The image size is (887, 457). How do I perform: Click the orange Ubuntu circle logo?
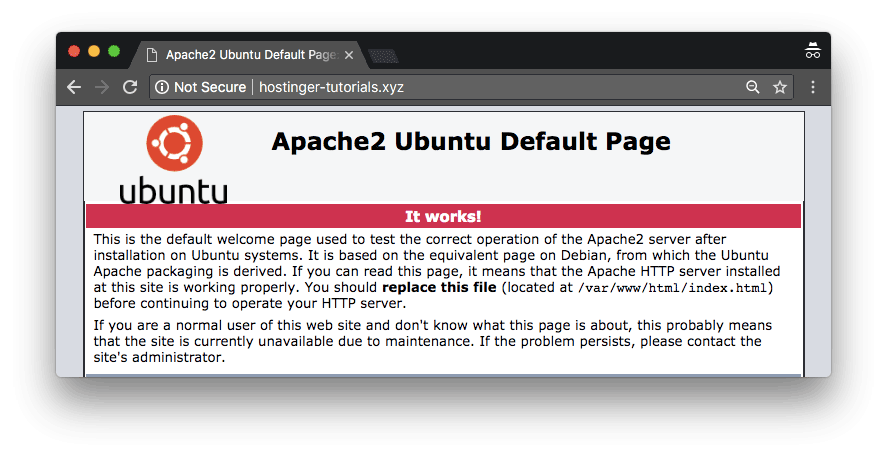174,144
